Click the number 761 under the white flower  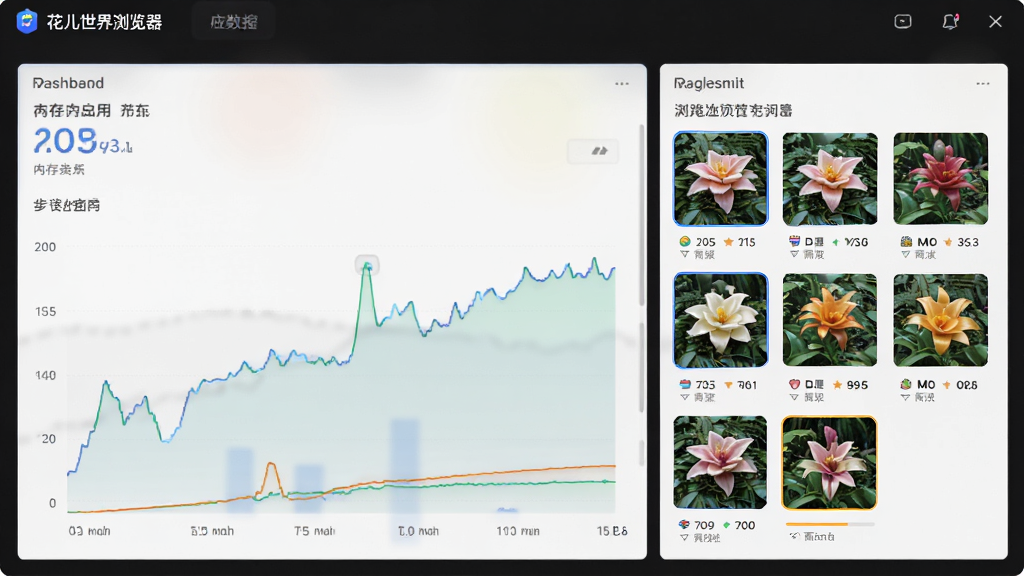pyautogui.click(x=747, y=385)
